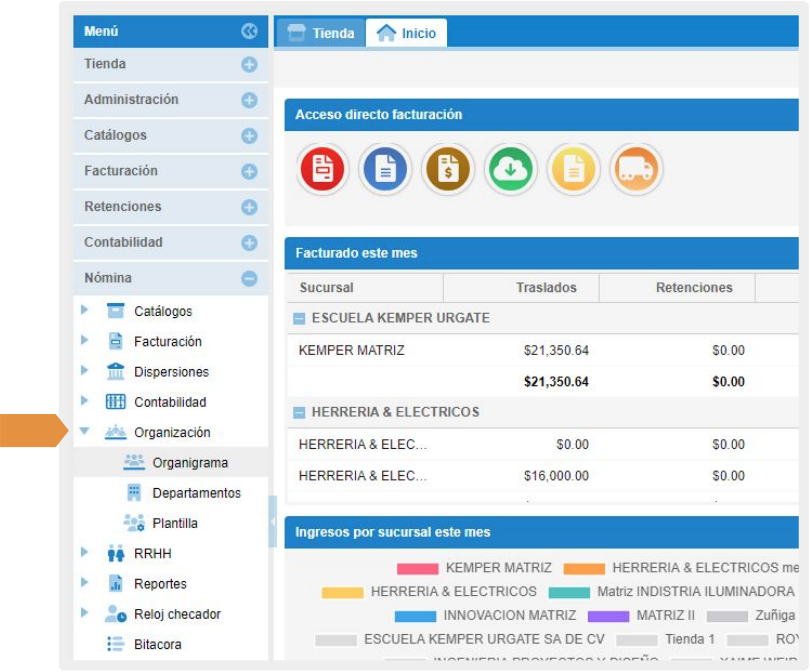
Task: Sort by the Traslados column header
Action: coord(546,287)
